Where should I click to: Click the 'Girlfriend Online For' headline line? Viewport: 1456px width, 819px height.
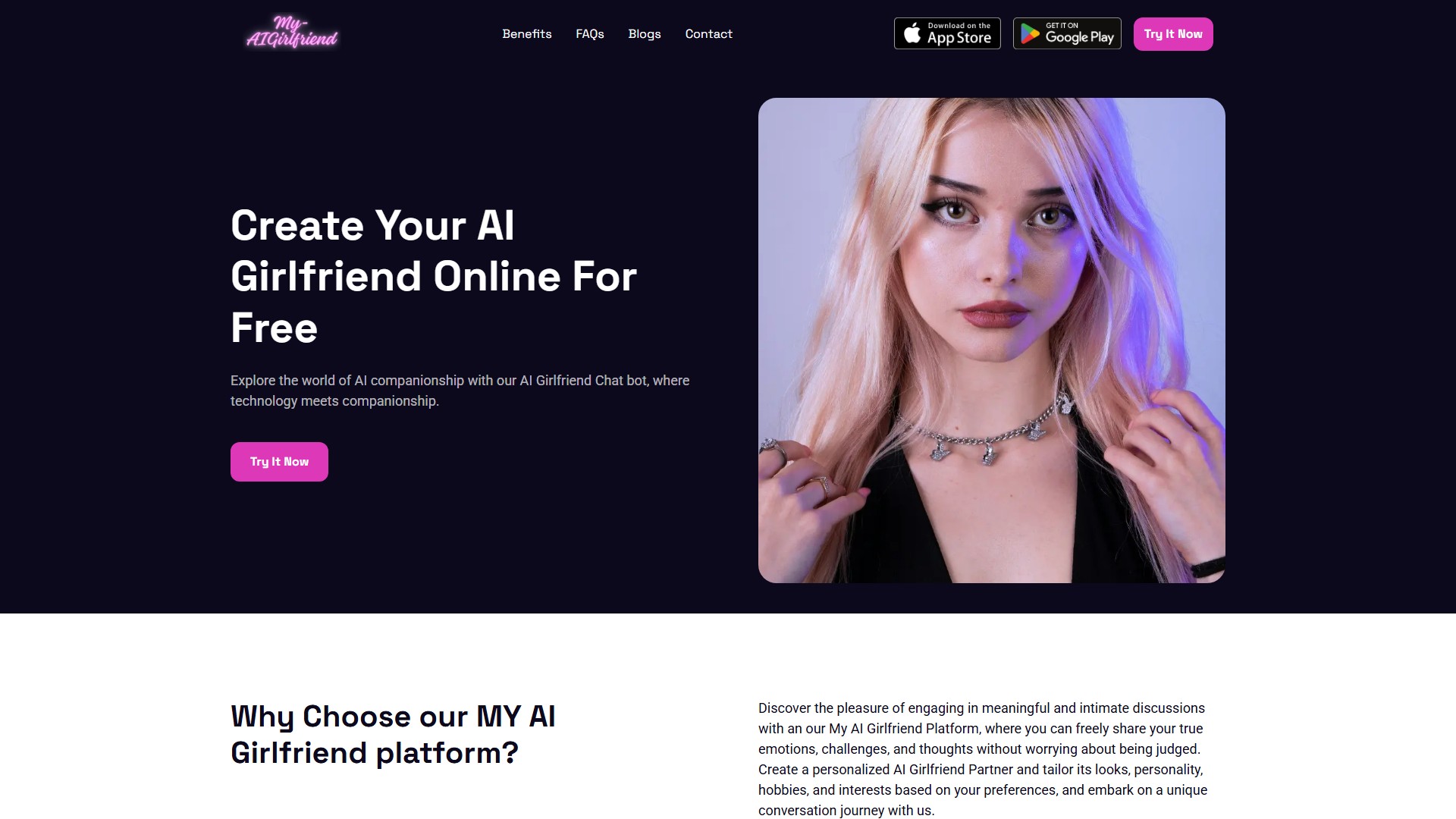pyautogui.click(x=434, y=276)
